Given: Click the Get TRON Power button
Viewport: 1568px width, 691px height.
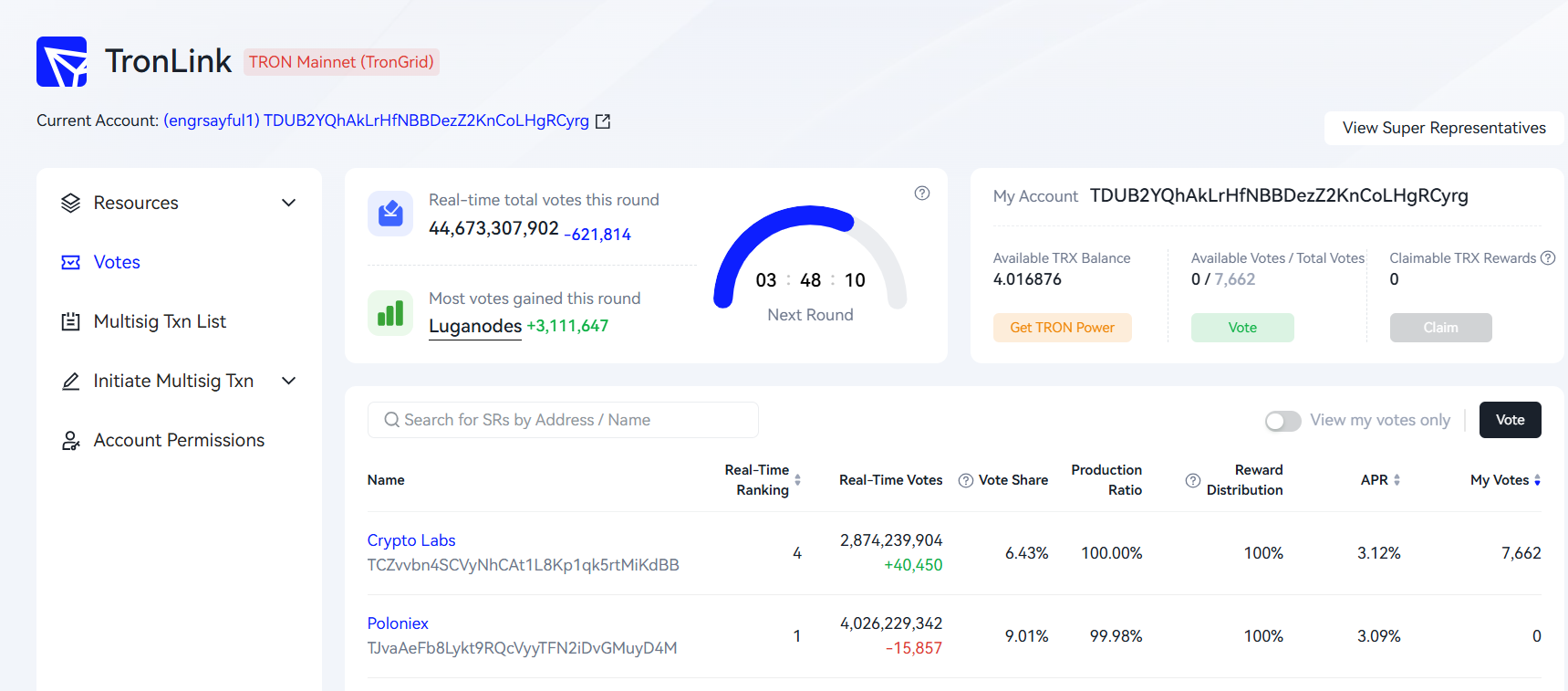Looking at the screenshot, I should pyautogui.click(x=1063, y=328).
